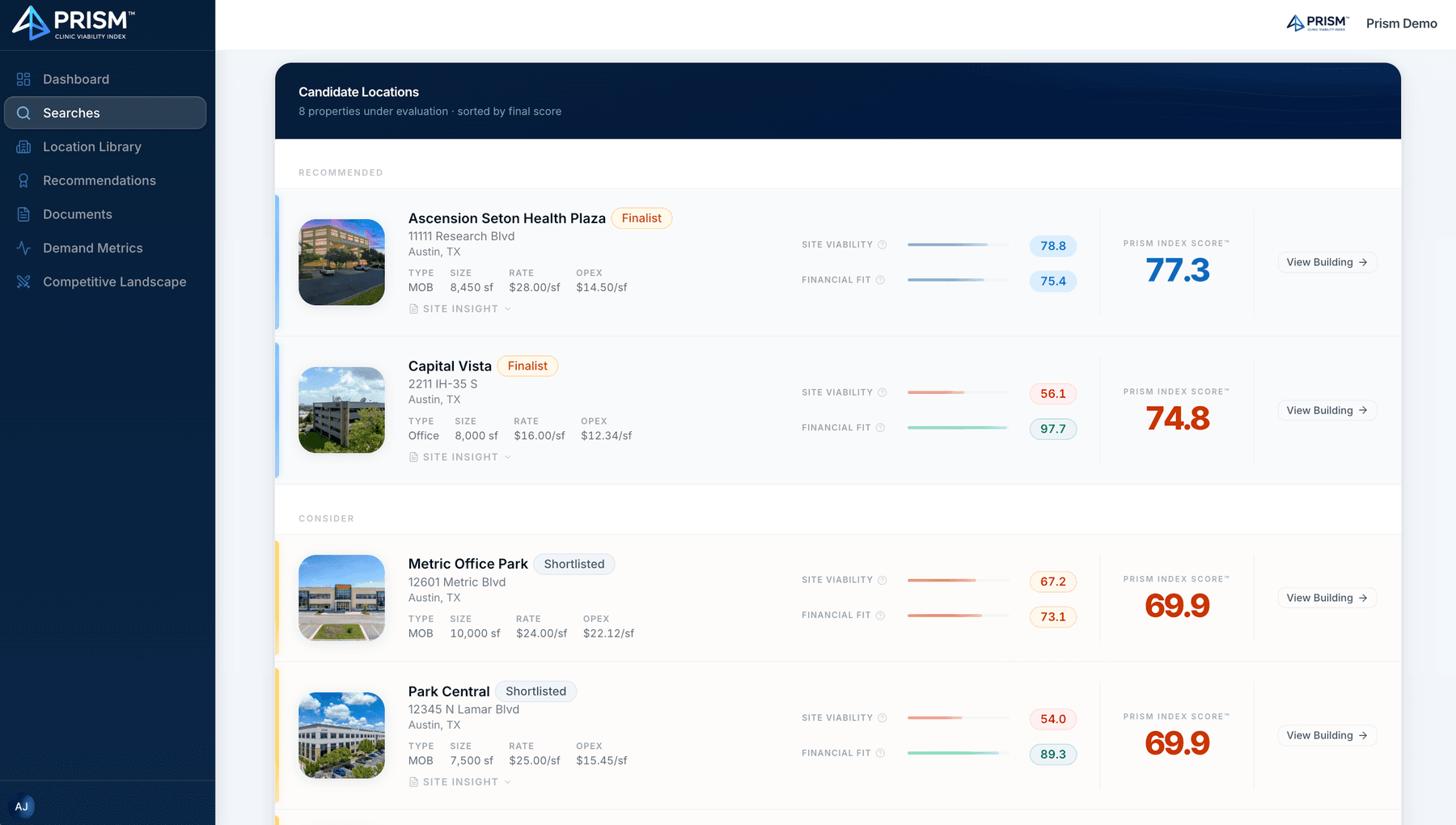Click Site Insight document icon for Ascension Seton
Viewport: 1456px width, 825px height.
(x=413, y=309)
